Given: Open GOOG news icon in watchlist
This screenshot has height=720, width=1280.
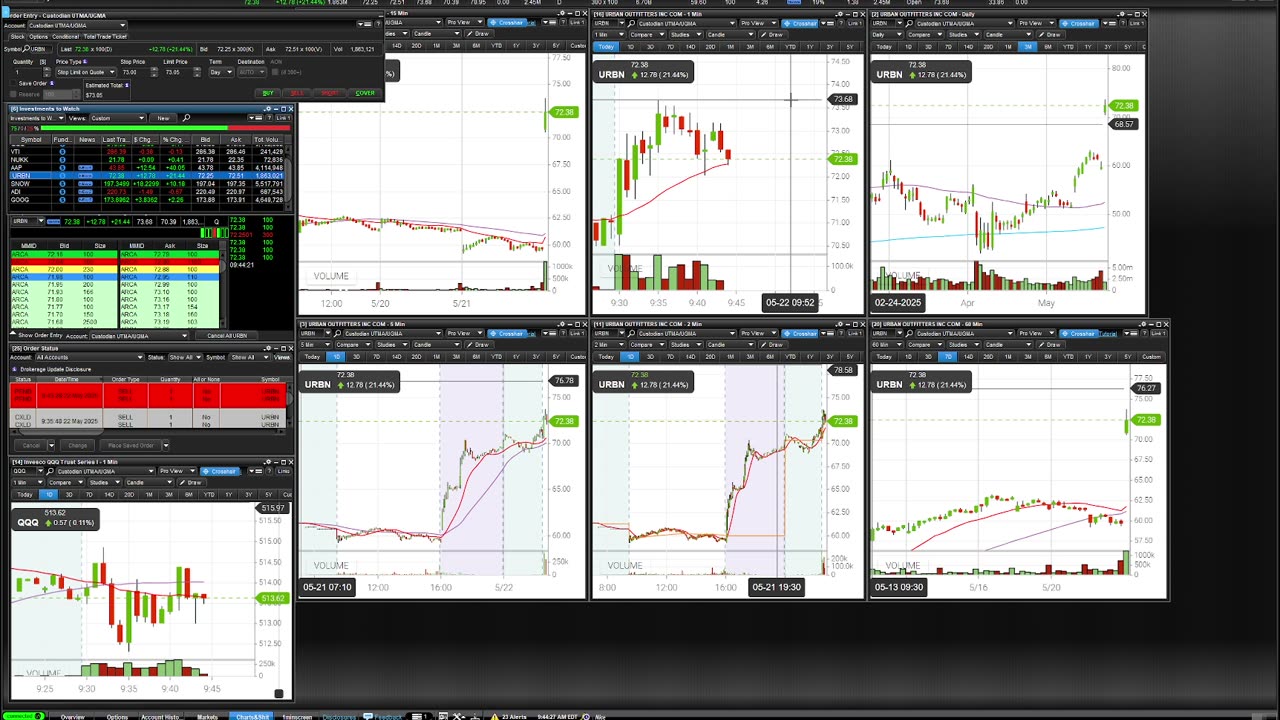Looking at the screenshot, I should [x=86, y=200].
